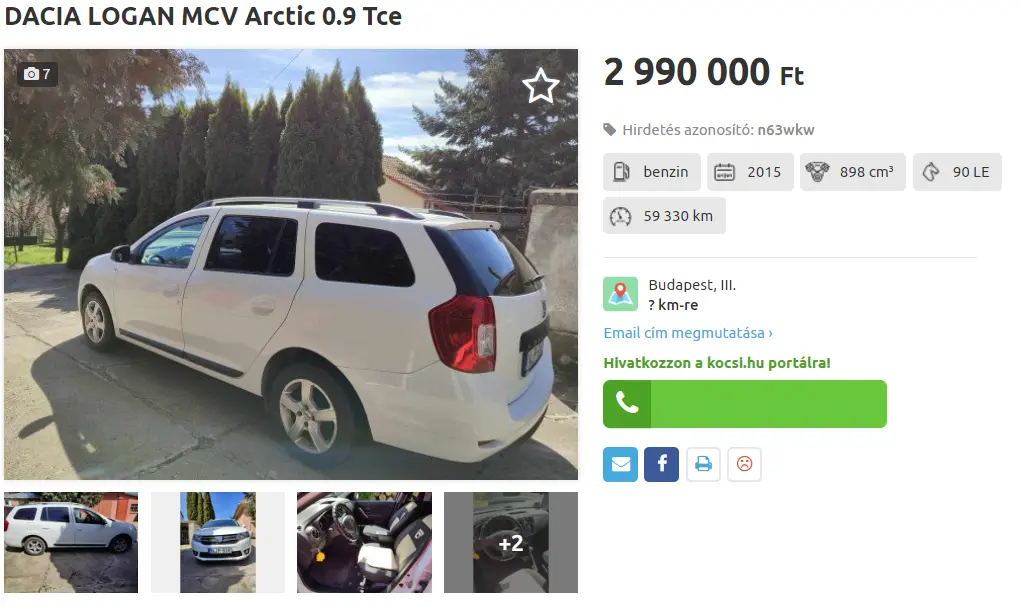Toggle the favorite star on the car photo
1020x606 pixels.
(x=540, y=86)
